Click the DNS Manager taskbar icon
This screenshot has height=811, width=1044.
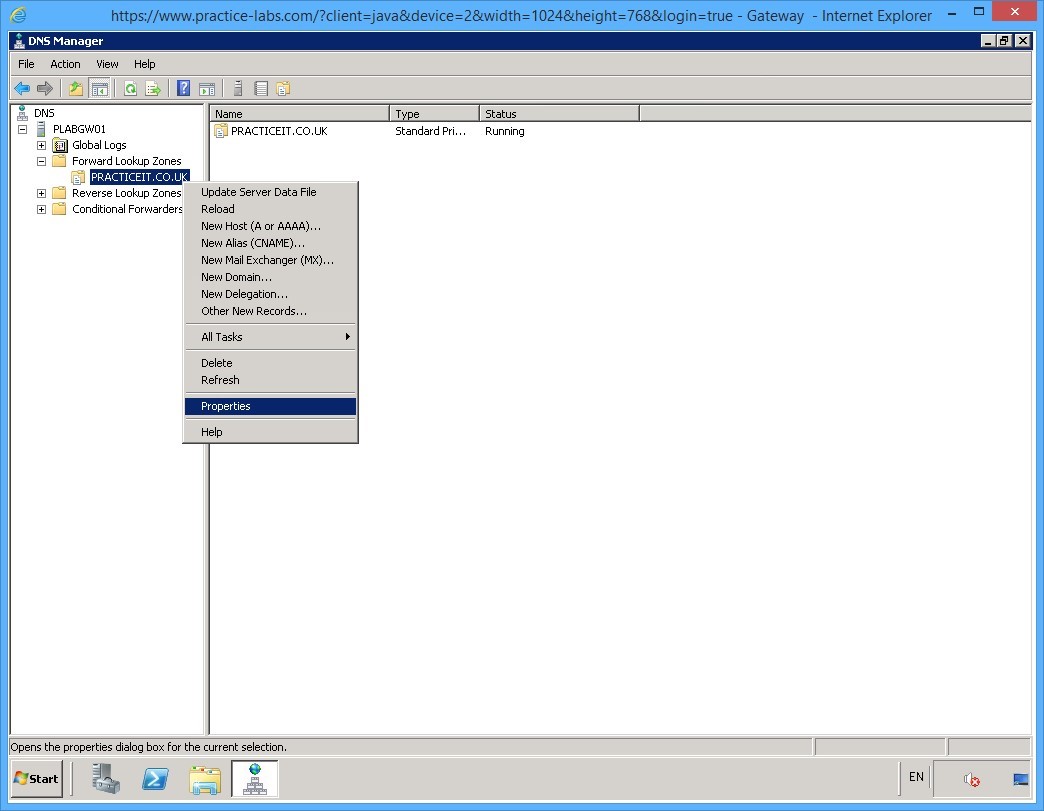[x=255, y=779]
